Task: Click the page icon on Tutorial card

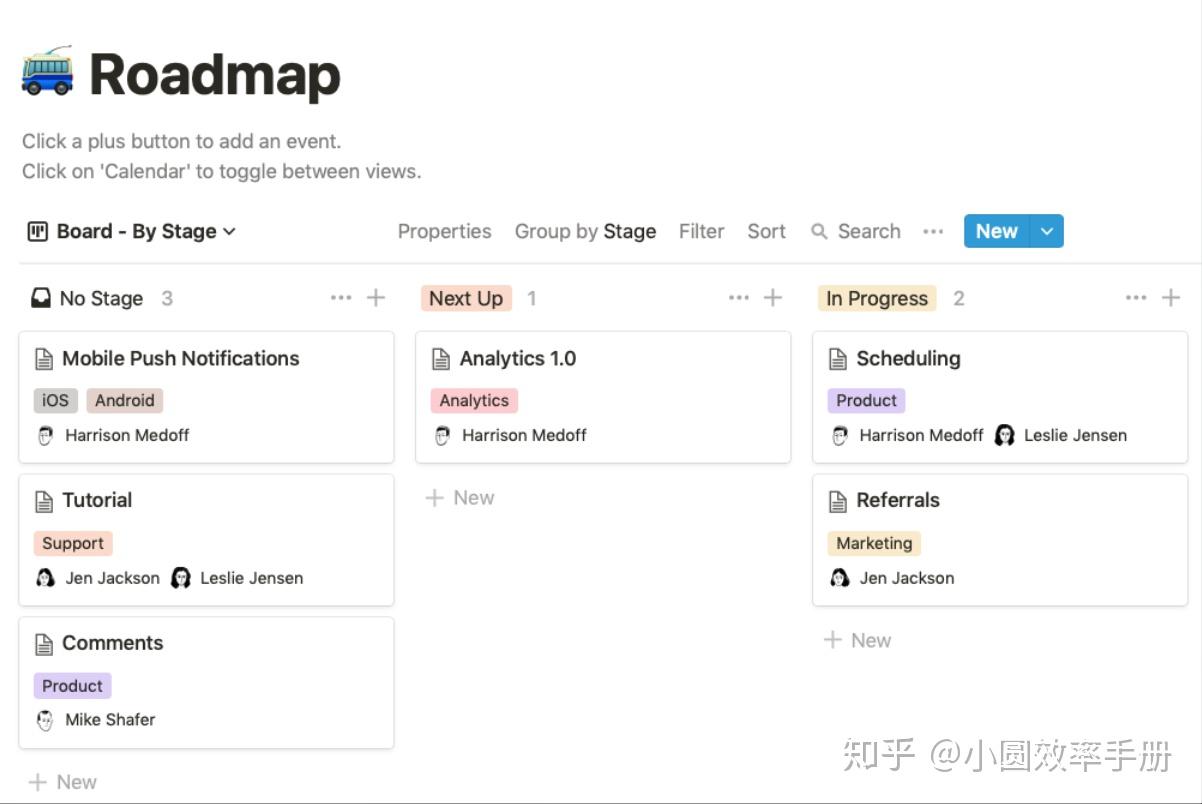Action: (x=44, y=501)
